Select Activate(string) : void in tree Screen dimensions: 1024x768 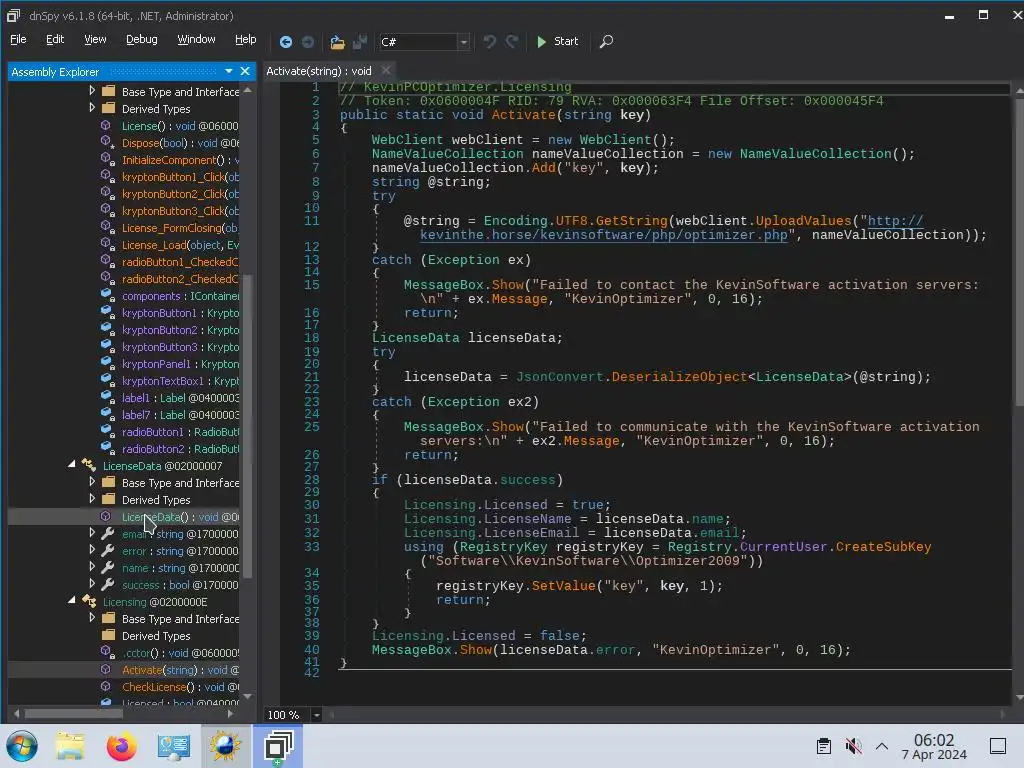click(x=180, y=670)
